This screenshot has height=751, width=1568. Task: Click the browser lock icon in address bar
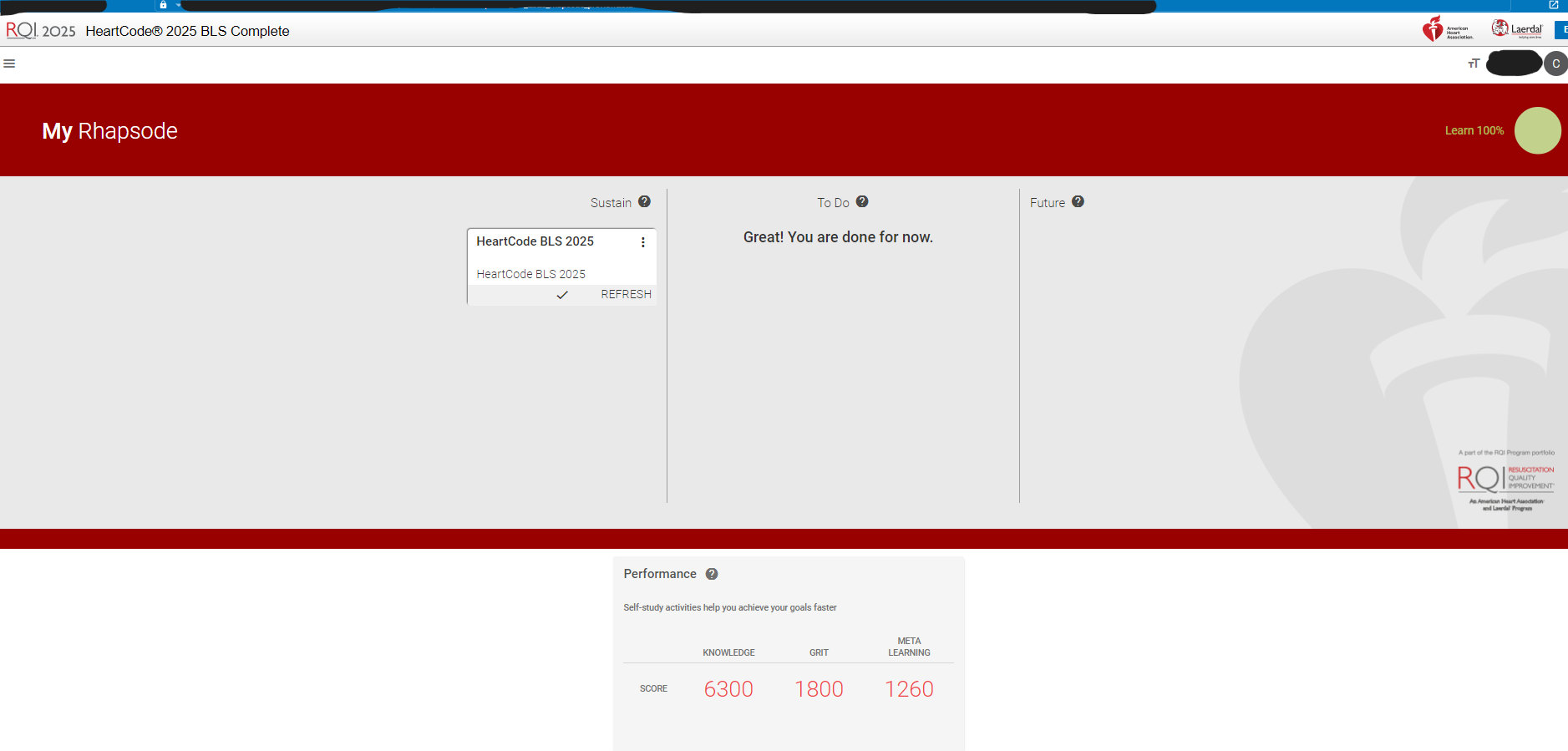pyautogui.click(x=163, y=5)
